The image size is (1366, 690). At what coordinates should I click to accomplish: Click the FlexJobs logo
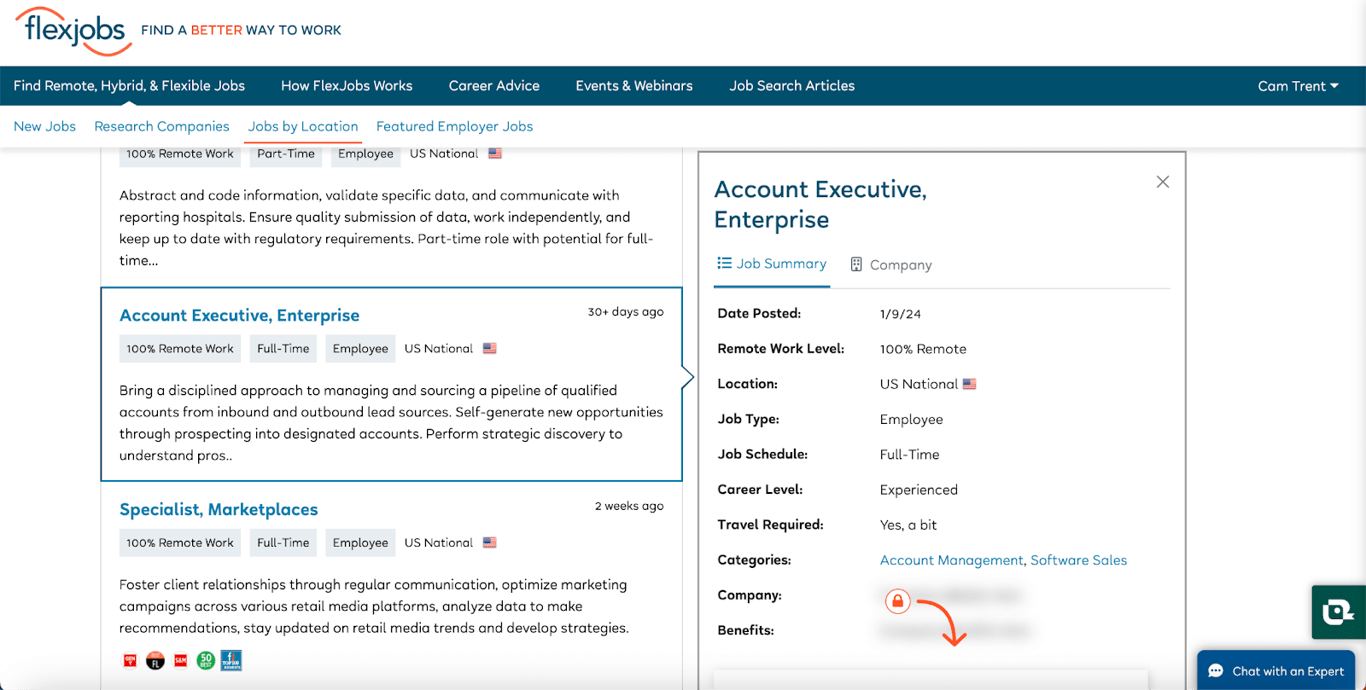coord(73,30)
